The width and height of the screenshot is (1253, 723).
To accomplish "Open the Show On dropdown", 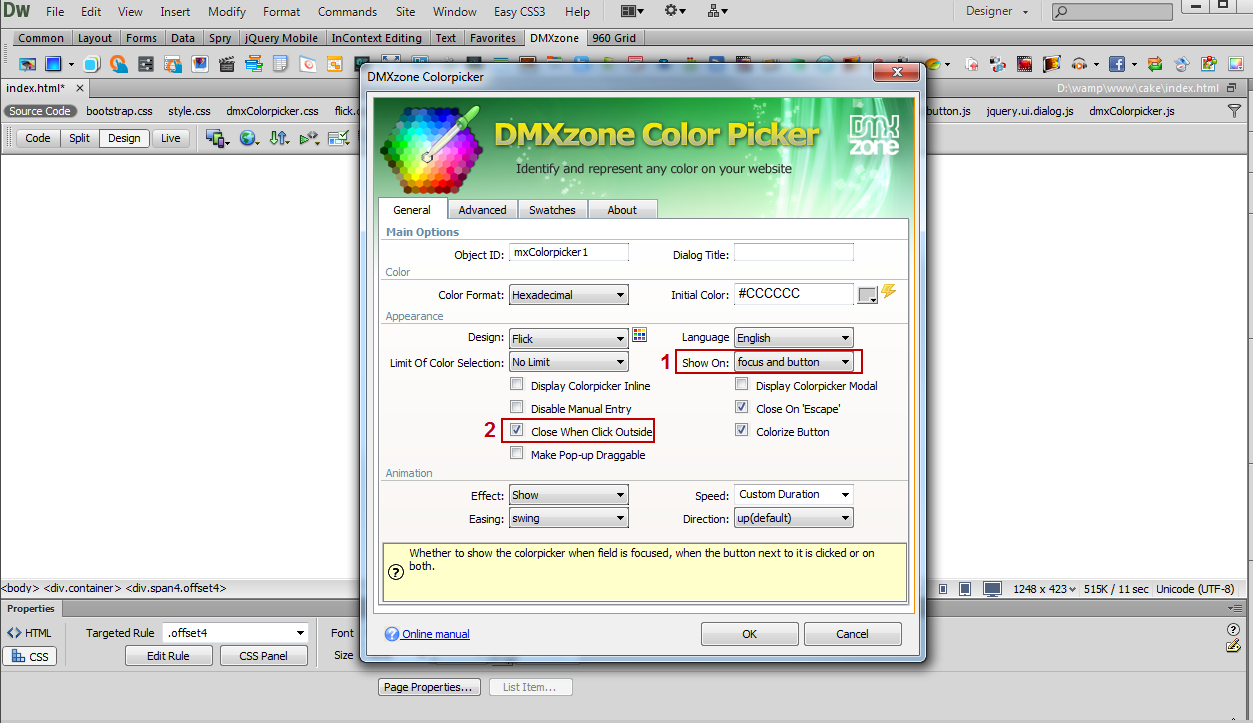I will (x=794, y=362).
